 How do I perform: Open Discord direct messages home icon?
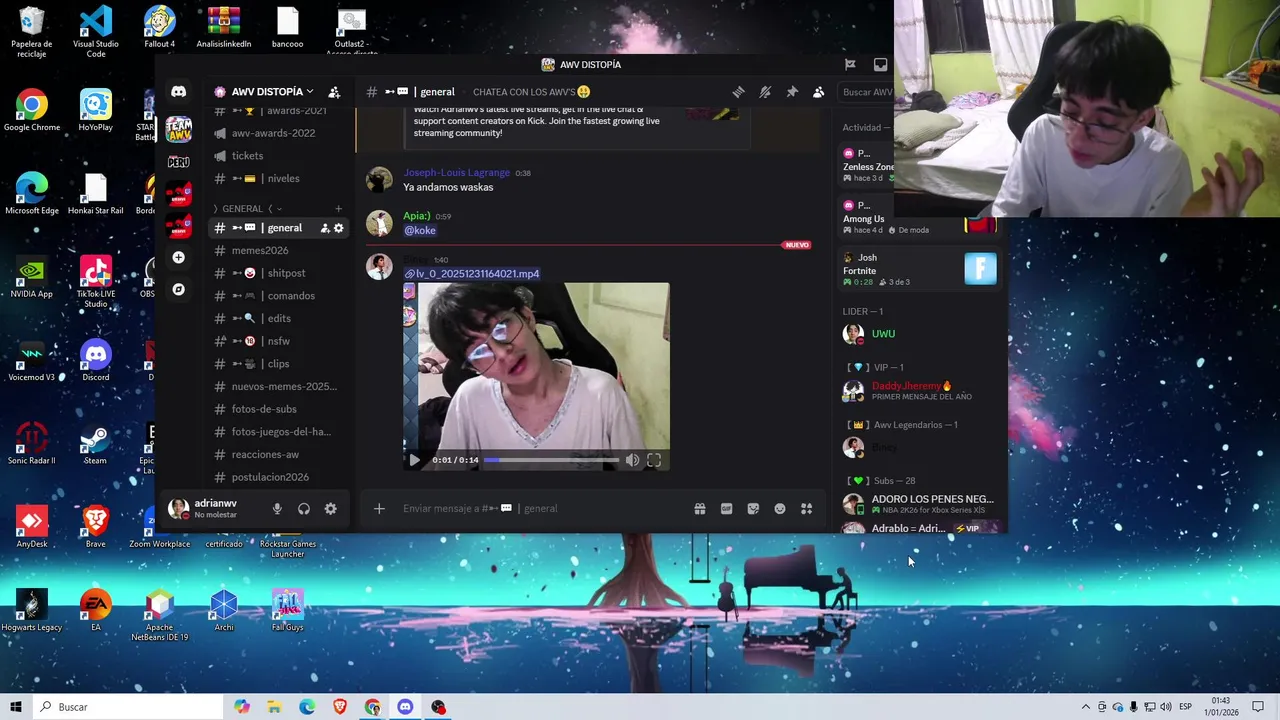(x=178, y=92)
